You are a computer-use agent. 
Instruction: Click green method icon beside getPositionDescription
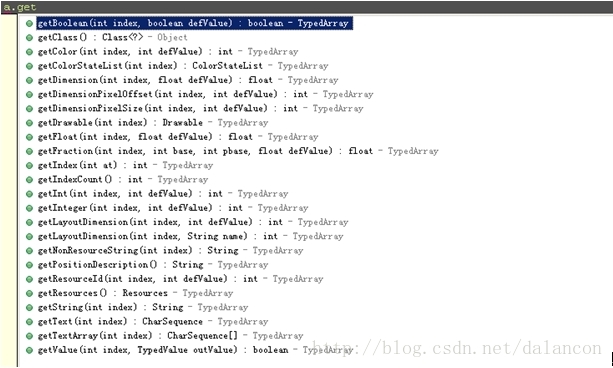click(29, 265)
